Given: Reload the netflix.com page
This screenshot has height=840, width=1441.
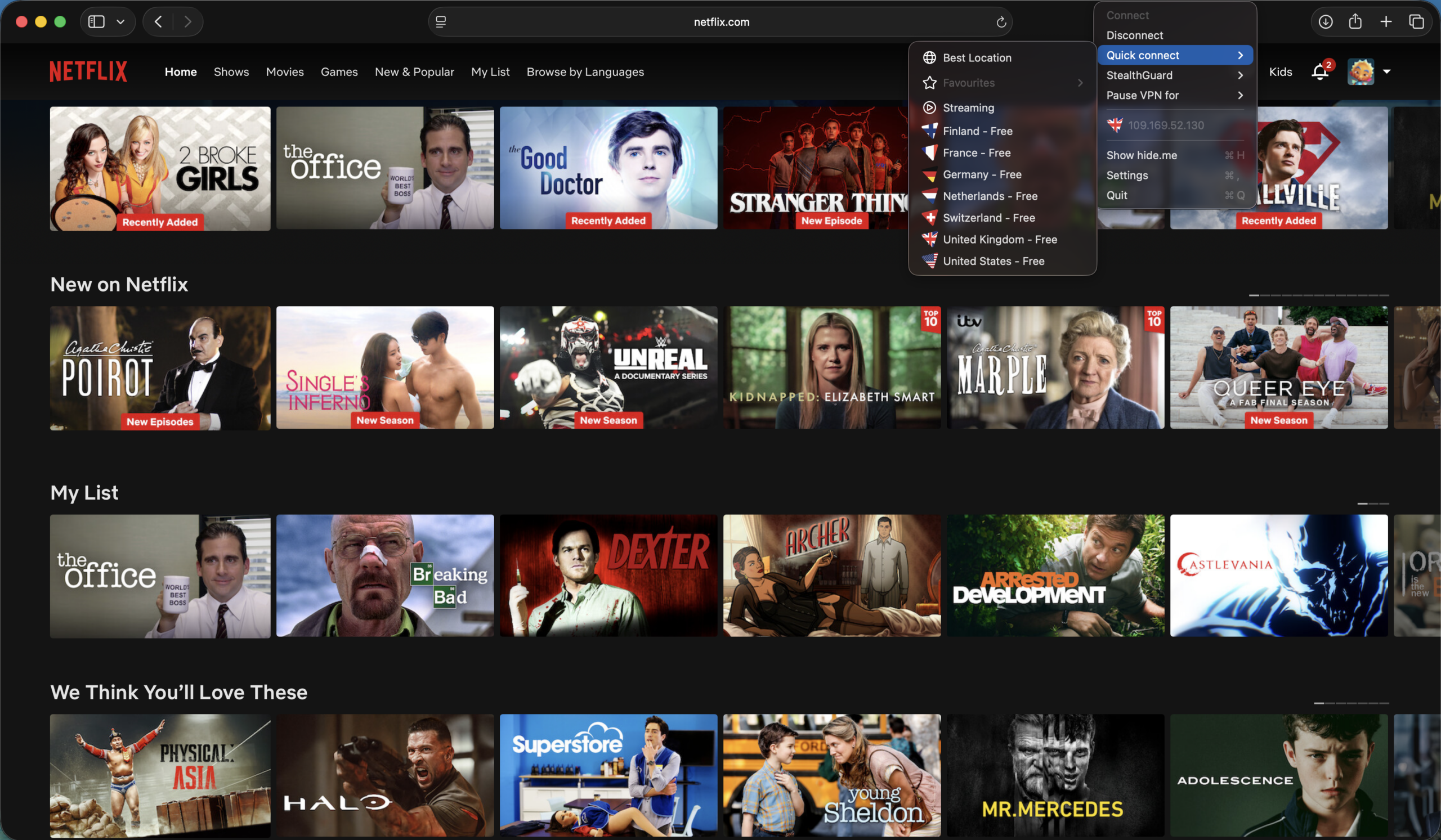Looking at the screenshot, I should click(1001, 22).
